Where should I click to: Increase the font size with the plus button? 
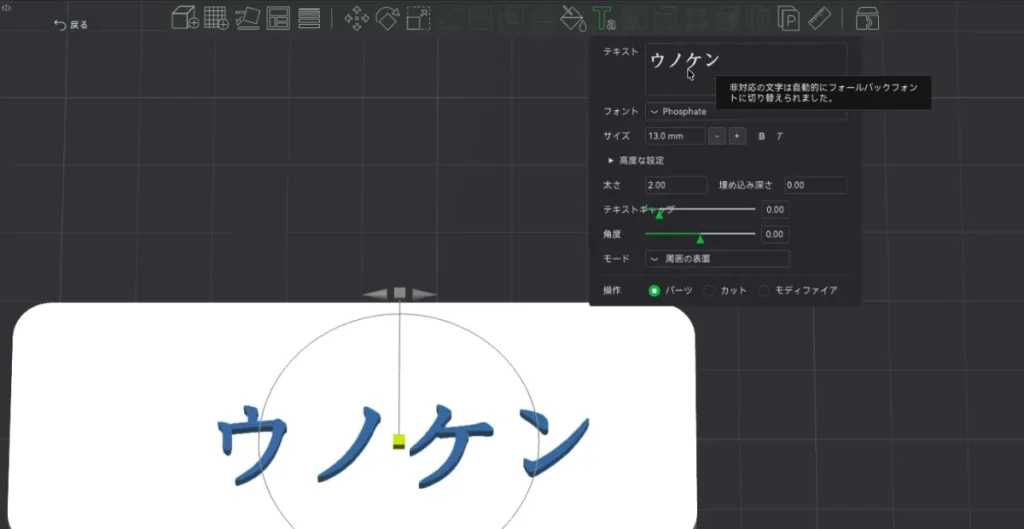[x=737, y=136]
